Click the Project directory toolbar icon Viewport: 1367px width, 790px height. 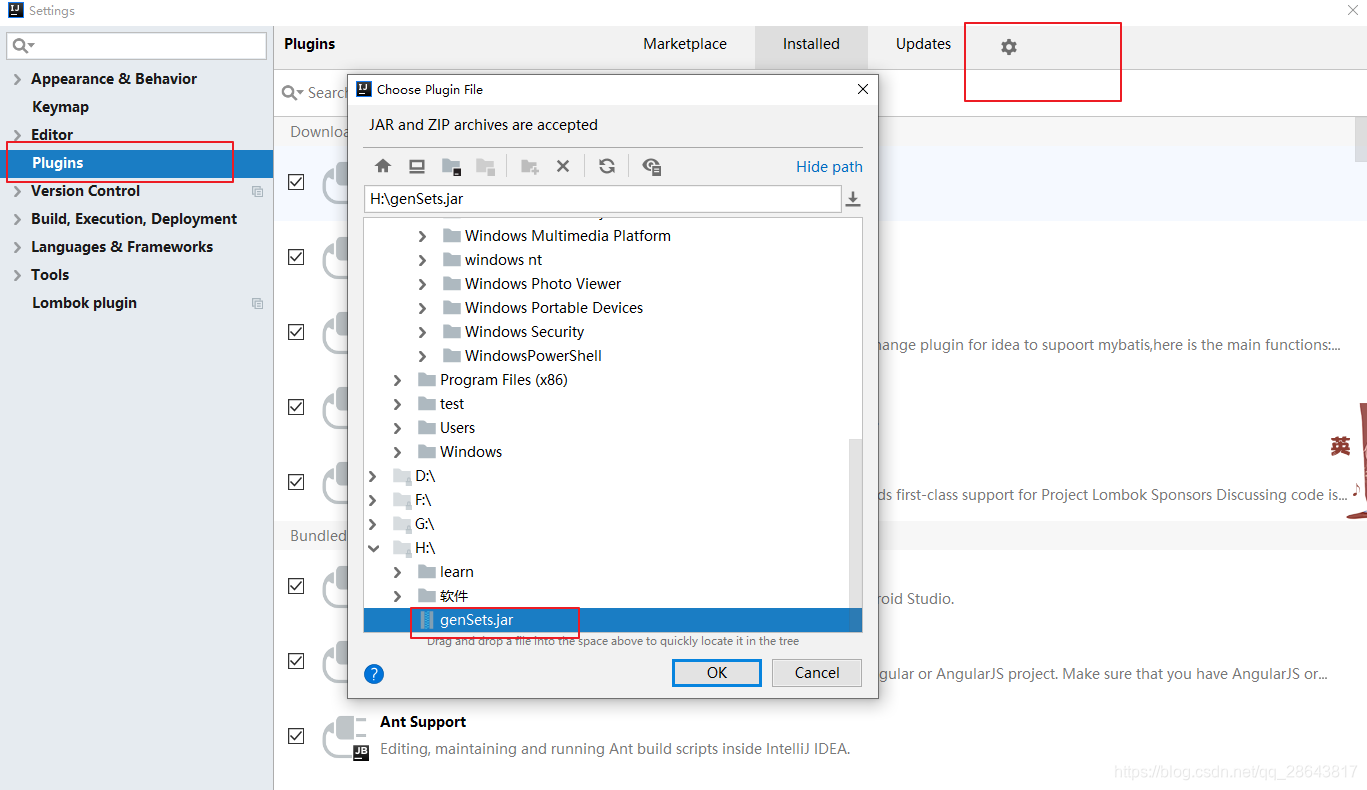coord(451,166)
